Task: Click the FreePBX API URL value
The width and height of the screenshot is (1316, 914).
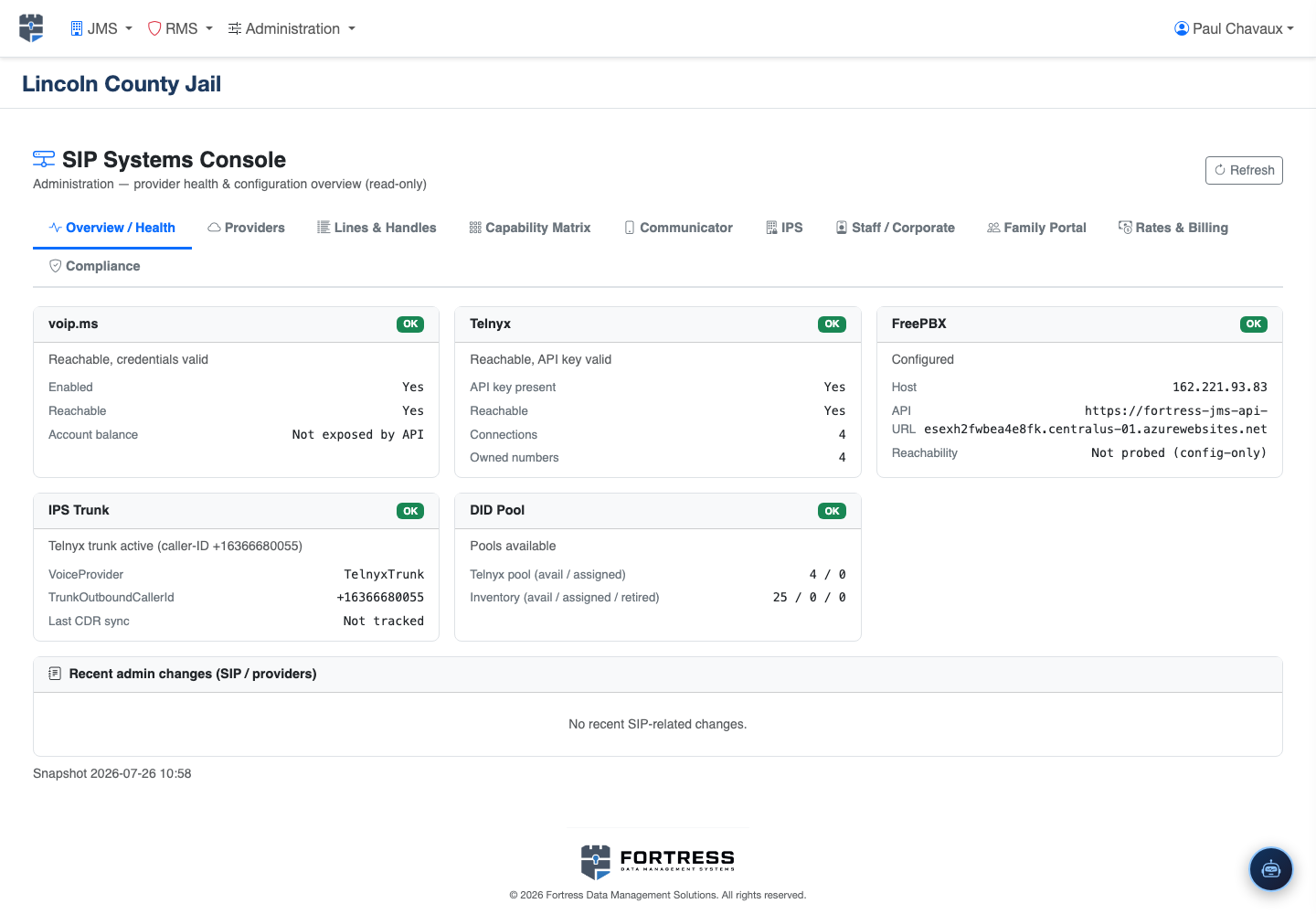Action: [1096, 420]
